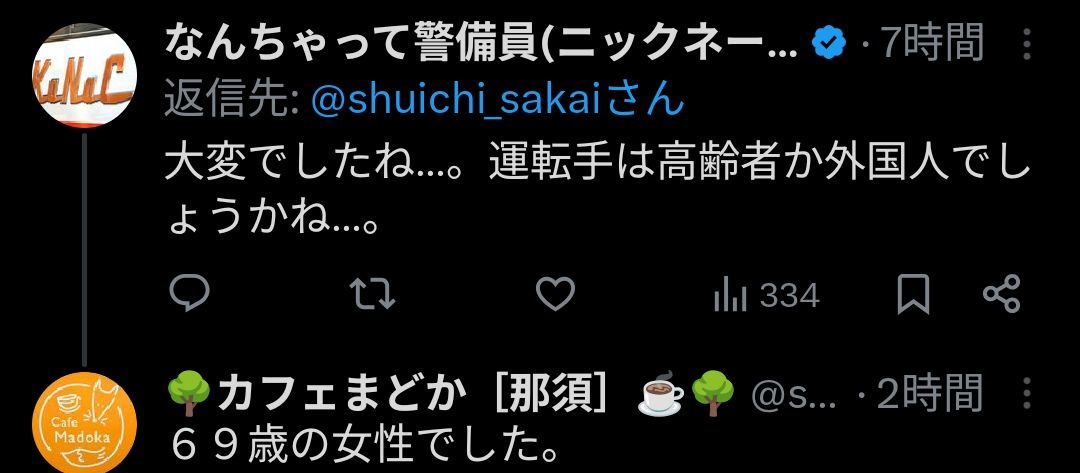Open reply on the security guard's tweet
This screenshot has width=1080, height=473.
tap(189, 293)
